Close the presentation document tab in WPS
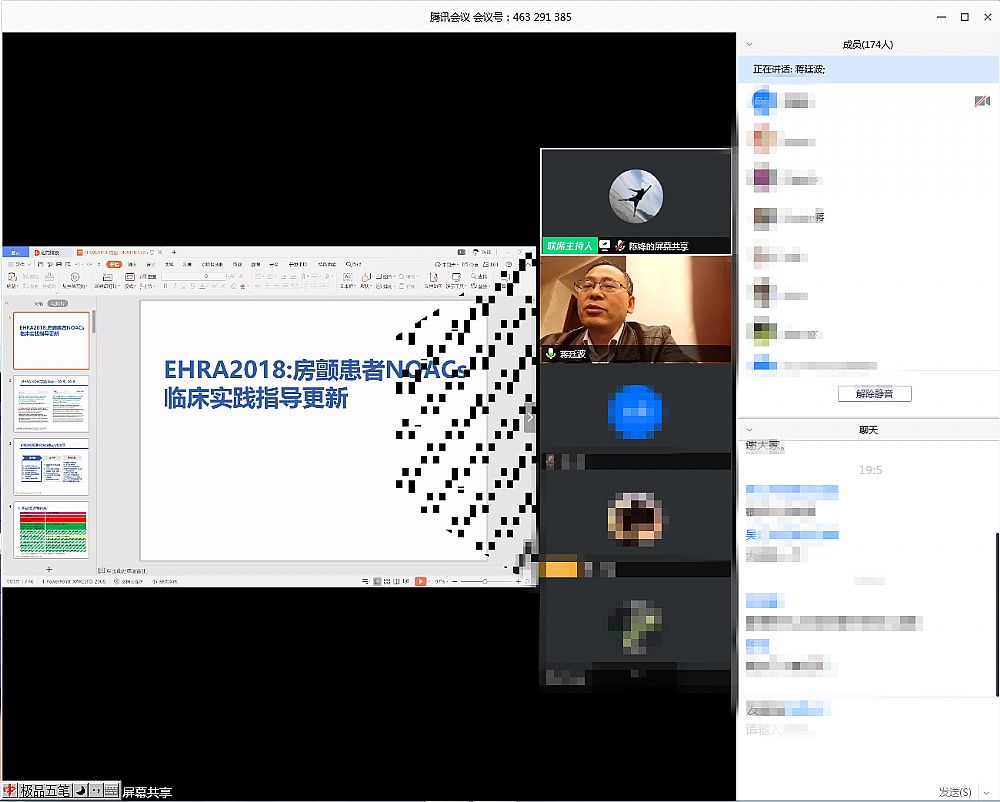This screenshot has height=802, width=1000. pos(160,252)
